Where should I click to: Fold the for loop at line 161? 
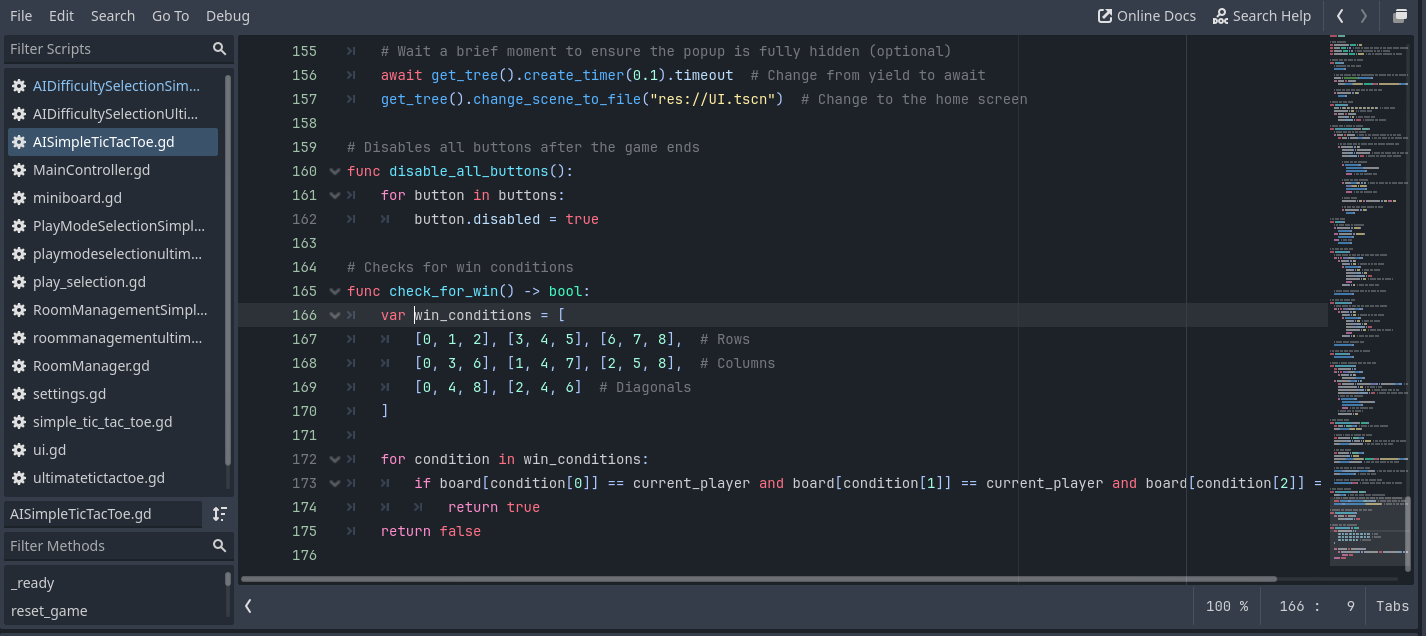pos(335,195)
